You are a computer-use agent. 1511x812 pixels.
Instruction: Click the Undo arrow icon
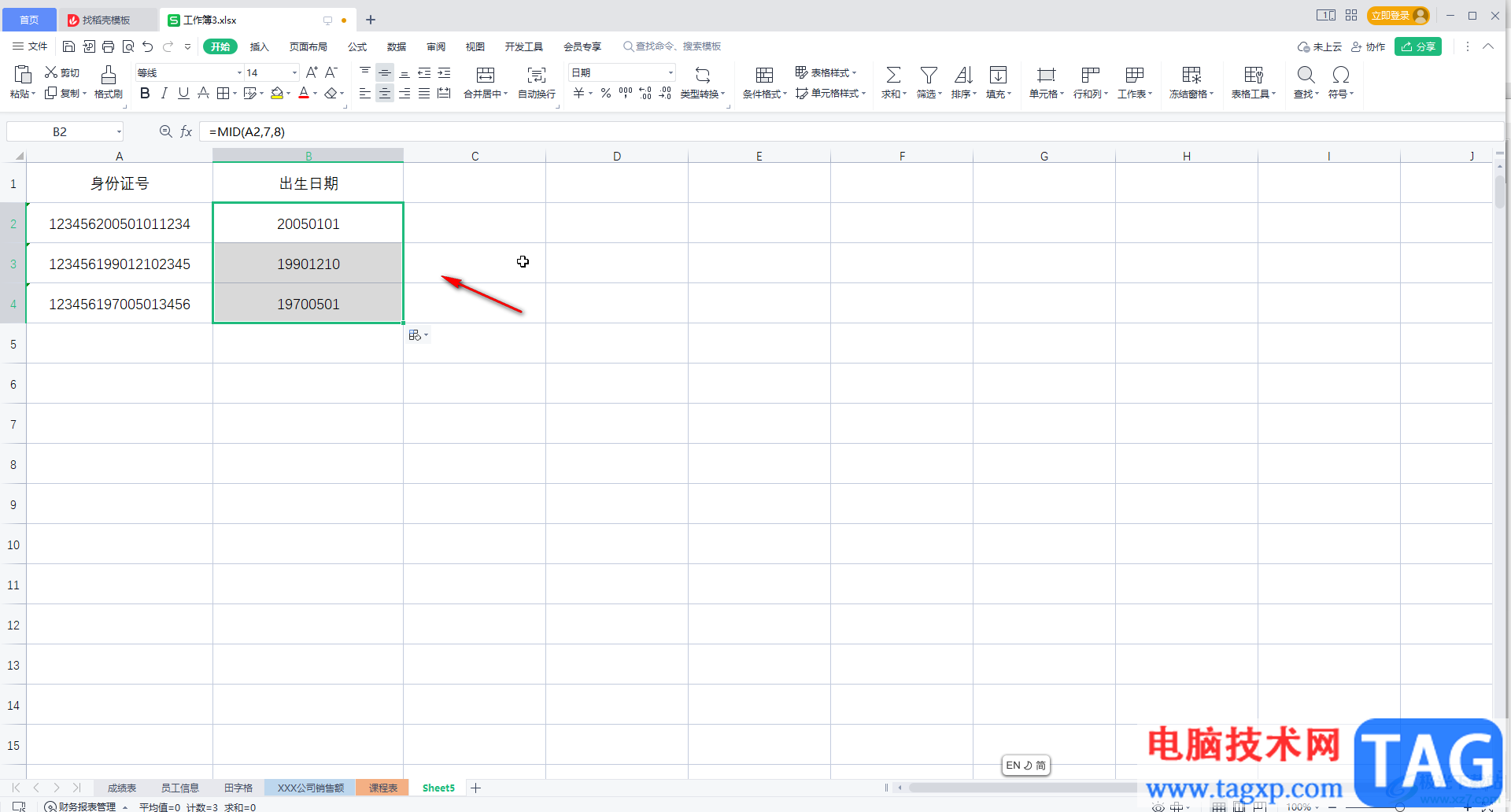(x=148, y=46)
